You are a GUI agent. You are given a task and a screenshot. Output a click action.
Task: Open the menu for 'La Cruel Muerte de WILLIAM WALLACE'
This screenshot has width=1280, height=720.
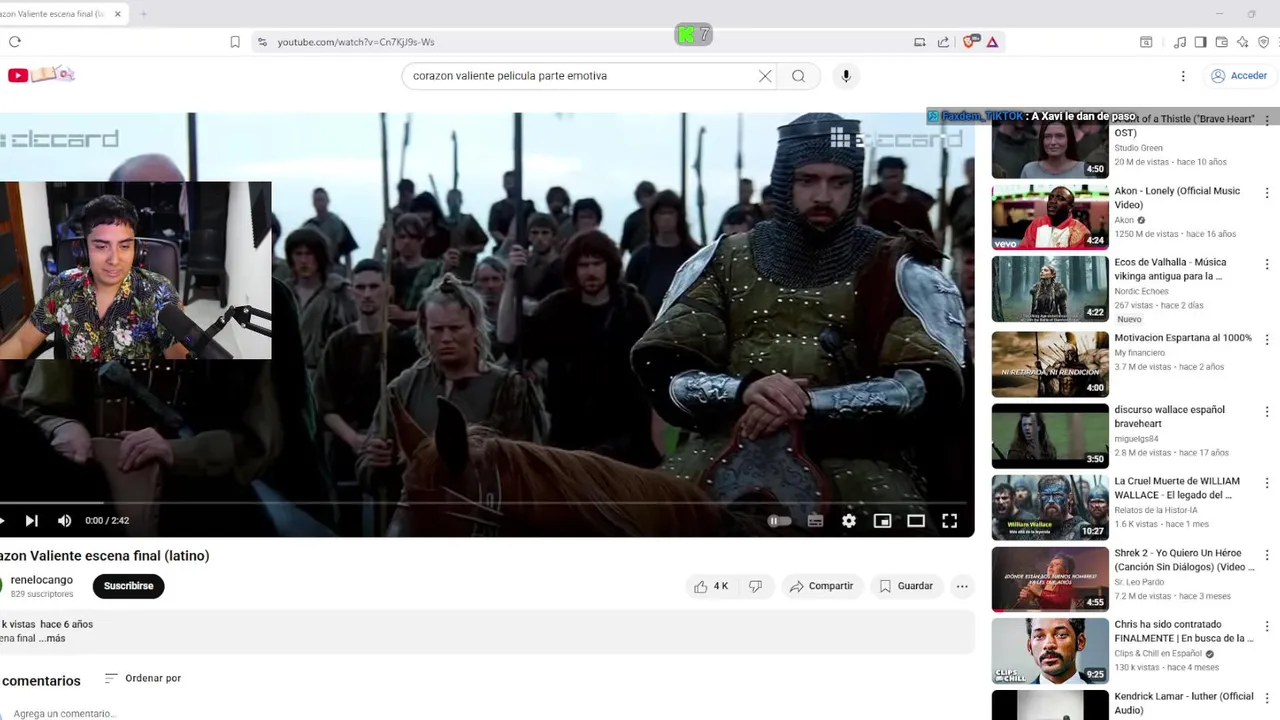pos(1267,483)
